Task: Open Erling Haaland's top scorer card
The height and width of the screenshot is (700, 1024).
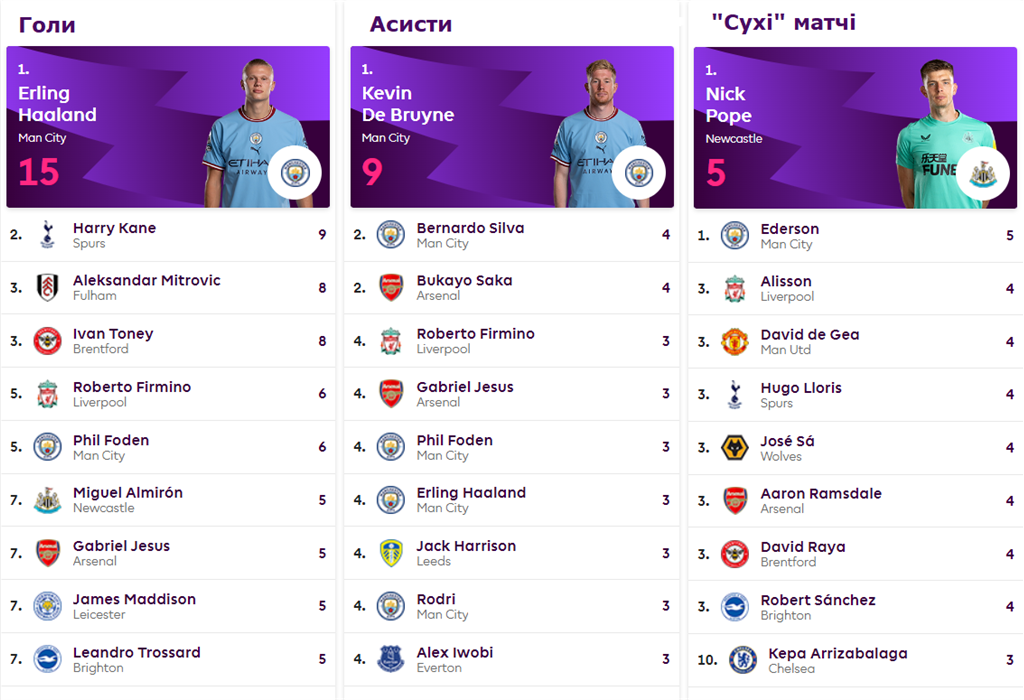Action: [168, 127]
